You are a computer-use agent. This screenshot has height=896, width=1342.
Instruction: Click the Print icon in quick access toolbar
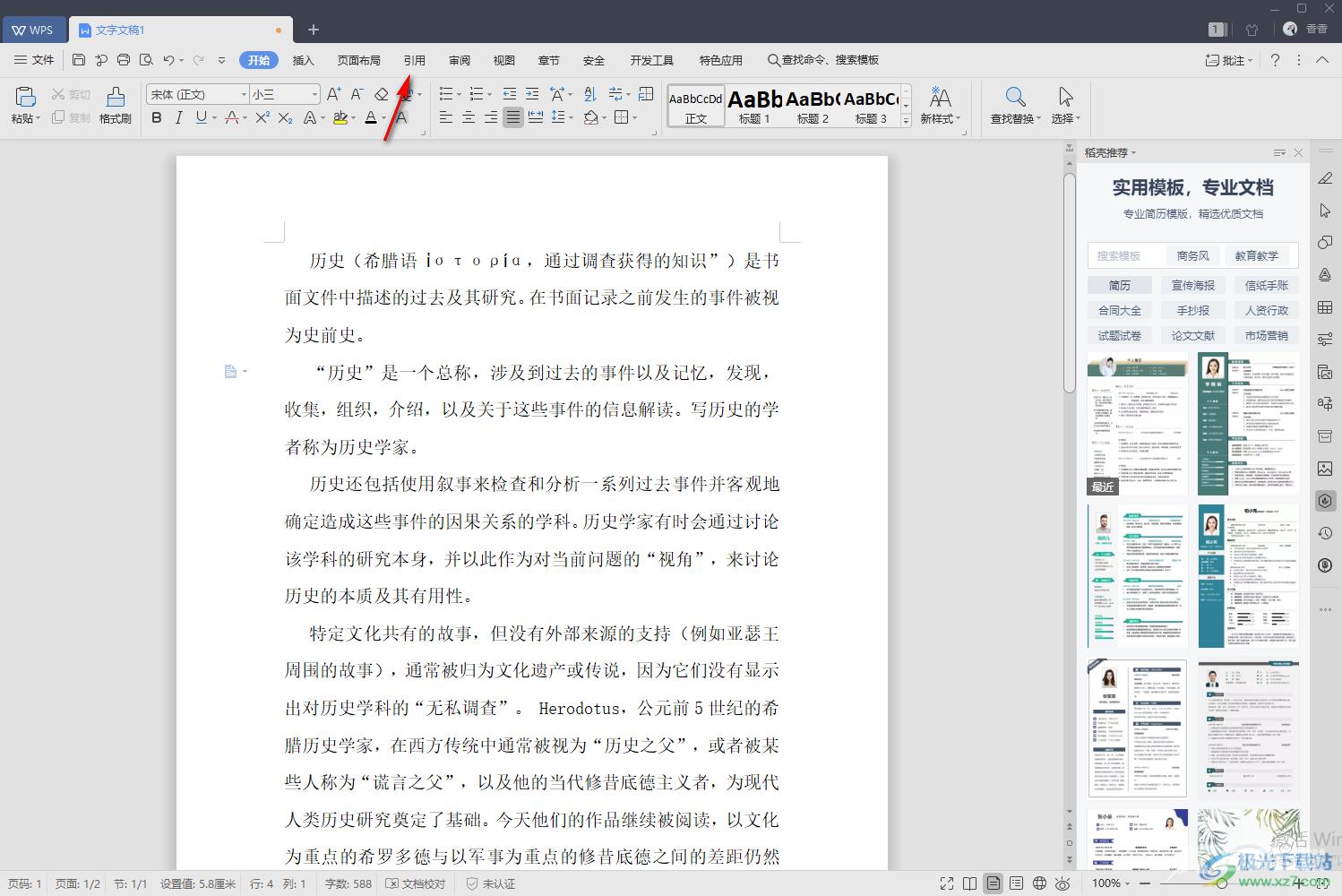124,60
